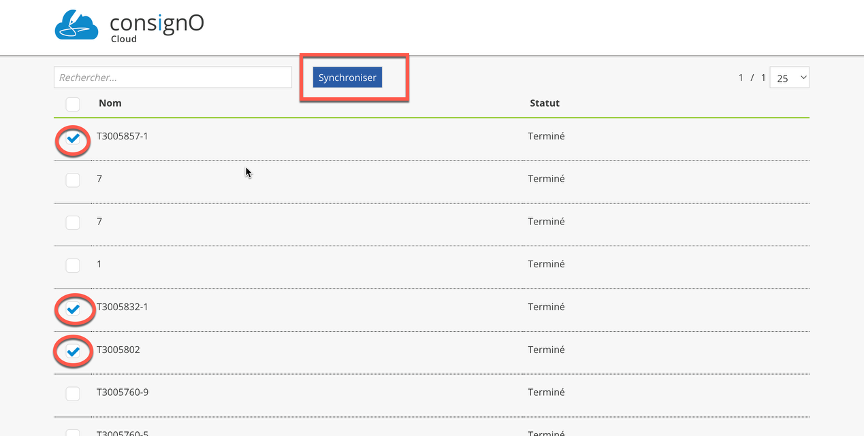The height and width of the screenshot is (436, 864).
Task: Click the Terminé status of T3005857-1
Action: [546, 136]
